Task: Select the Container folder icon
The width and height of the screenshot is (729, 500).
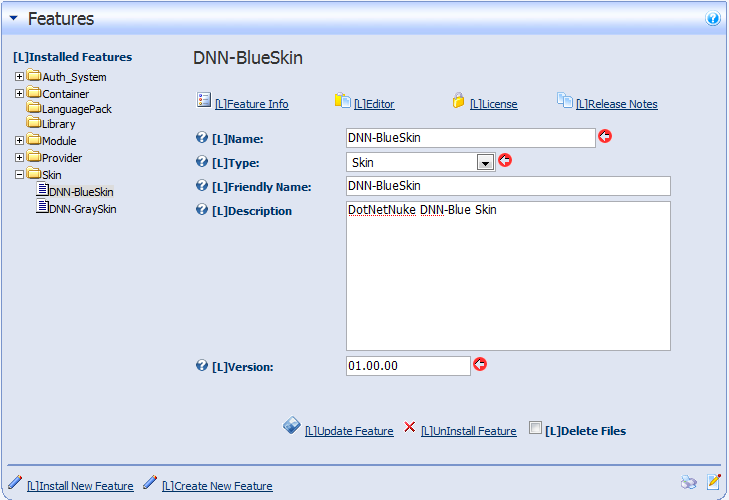Action: click(x=33, y=92)
